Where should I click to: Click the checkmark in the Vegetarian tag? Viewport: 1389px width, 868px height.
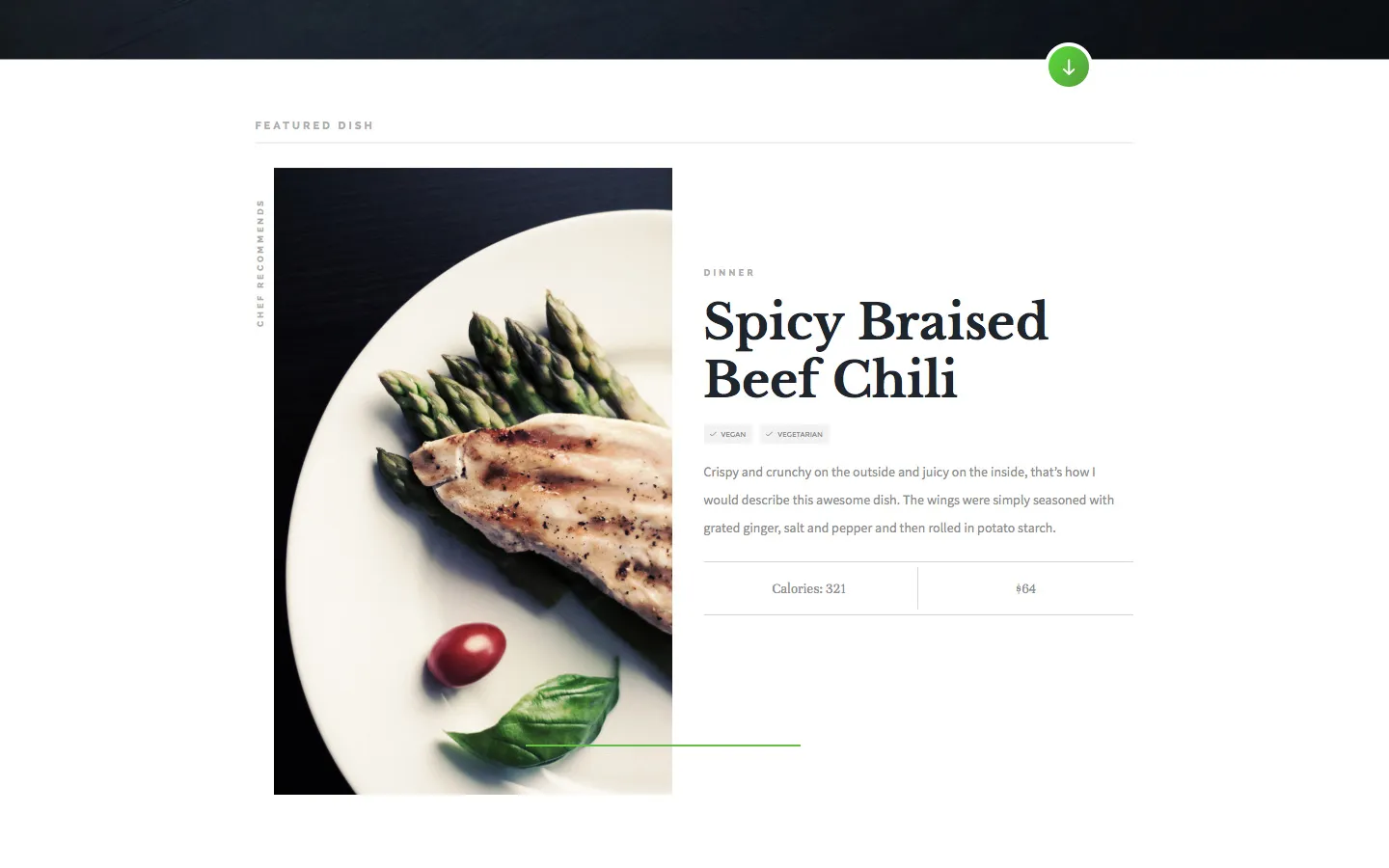[769, 434]
